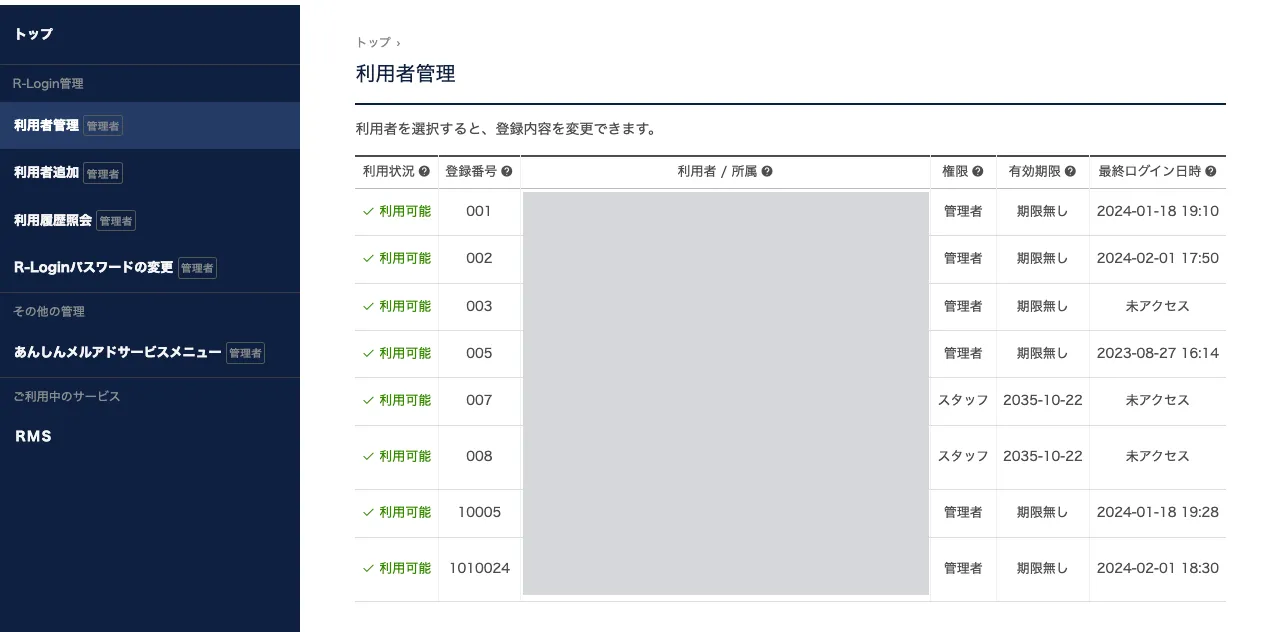Click 利用可能 status in row 001

click(397, 211)
